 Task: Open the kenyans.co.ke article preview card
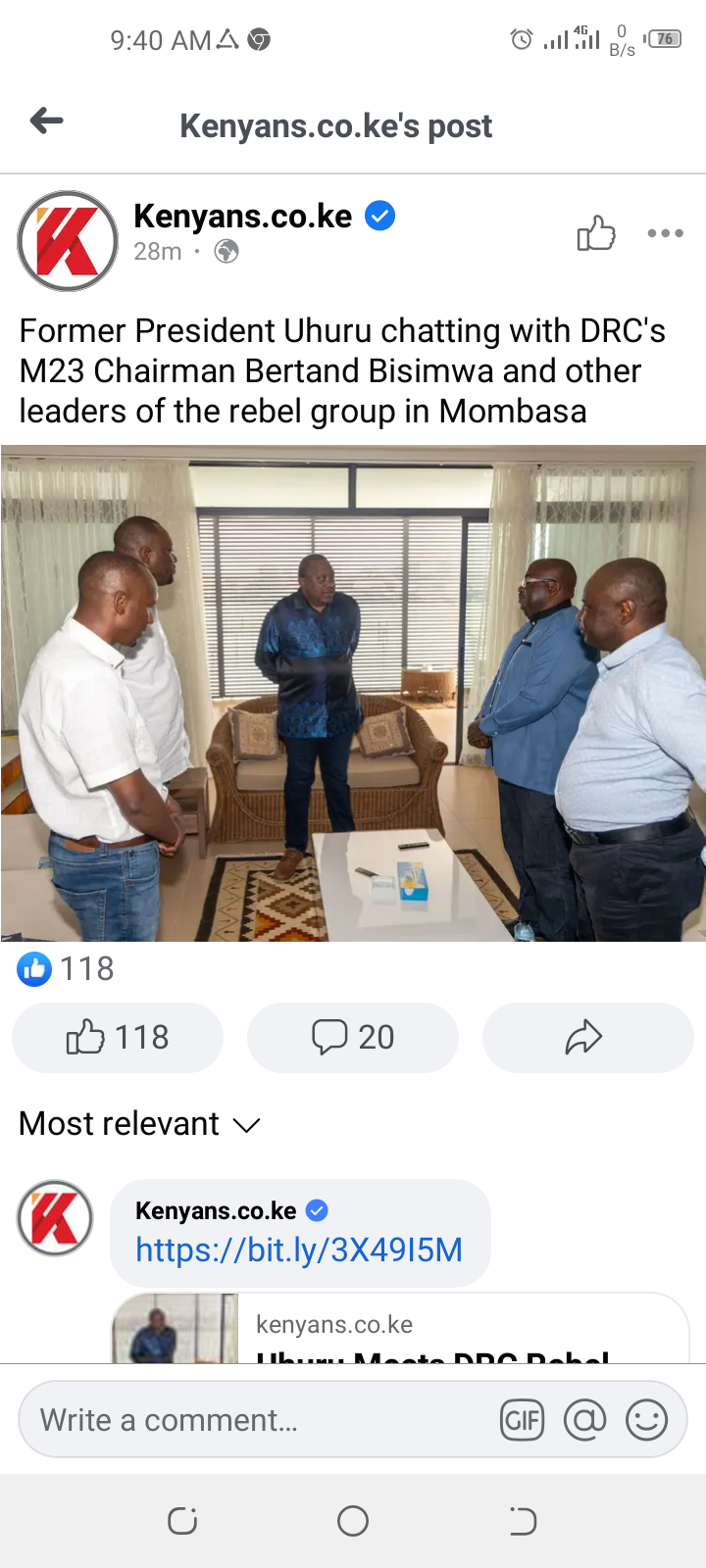coord(400,1329)
